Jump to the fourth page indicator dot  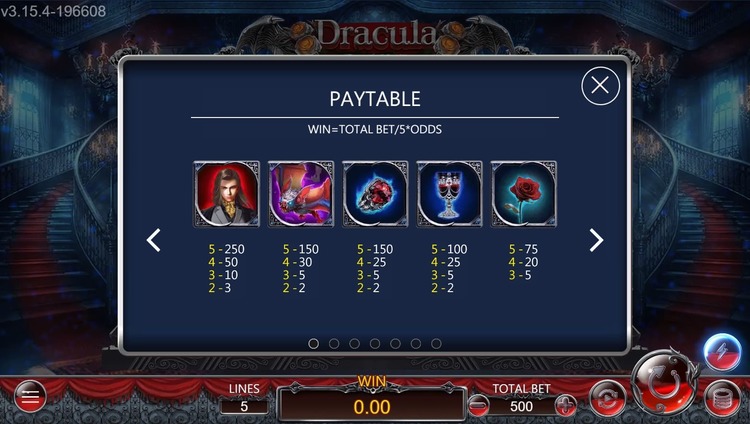(x=375, y=344)
